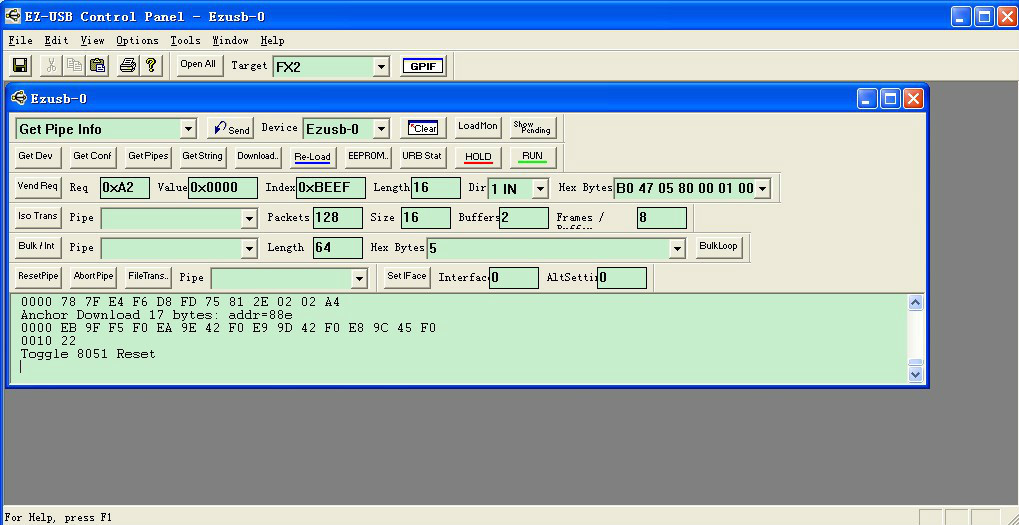Click the Iso Trans button
Screen dimensions: 1019x525
pyautogui.click(x=38, y=216)
